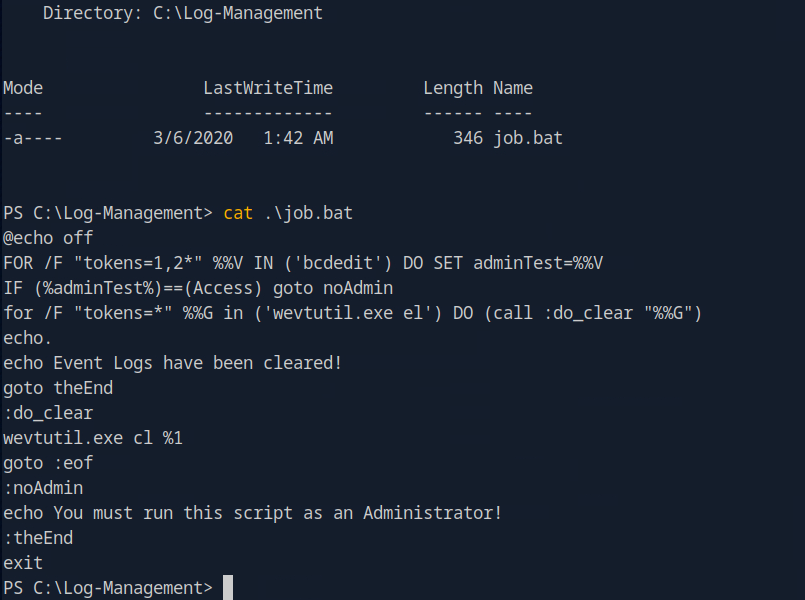The image size is (805, 600).
Task: Click the 'wevtutil.exe cl %1' line
Action: (x=93, y=438)
